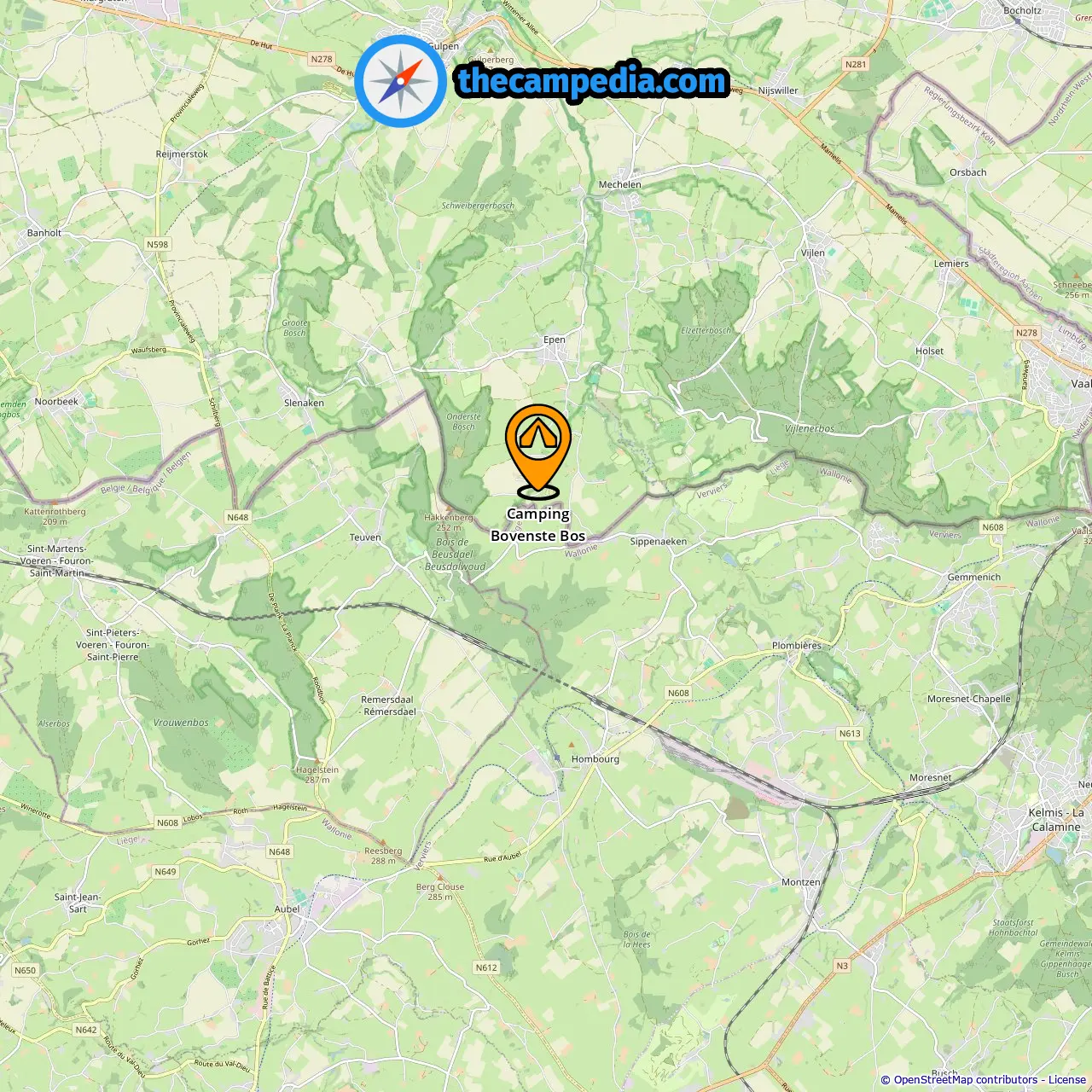Select the N3 road shield
1092x1092 pixels.
coord(842,966)
